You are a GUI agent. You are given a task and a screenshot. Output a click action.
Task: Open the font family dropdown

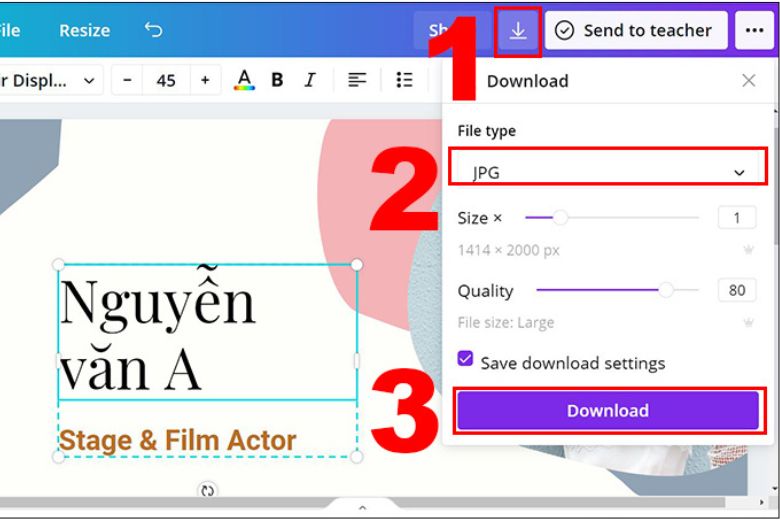[50, 80]
